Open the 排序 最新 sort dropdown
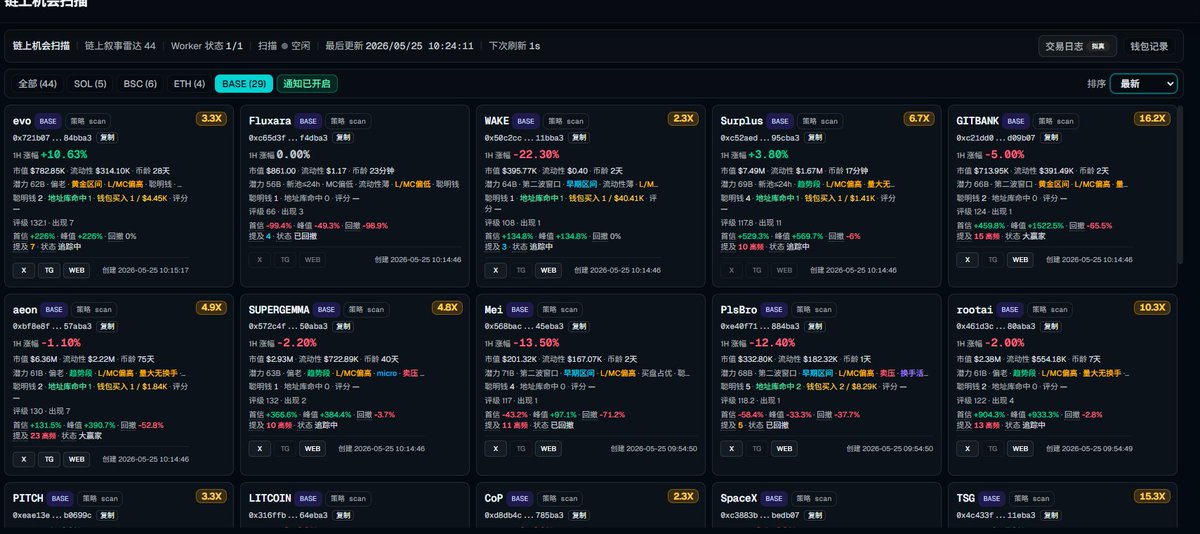Image resolution: width=1200 pixels, height=534 pixels. coord(1143,84)
